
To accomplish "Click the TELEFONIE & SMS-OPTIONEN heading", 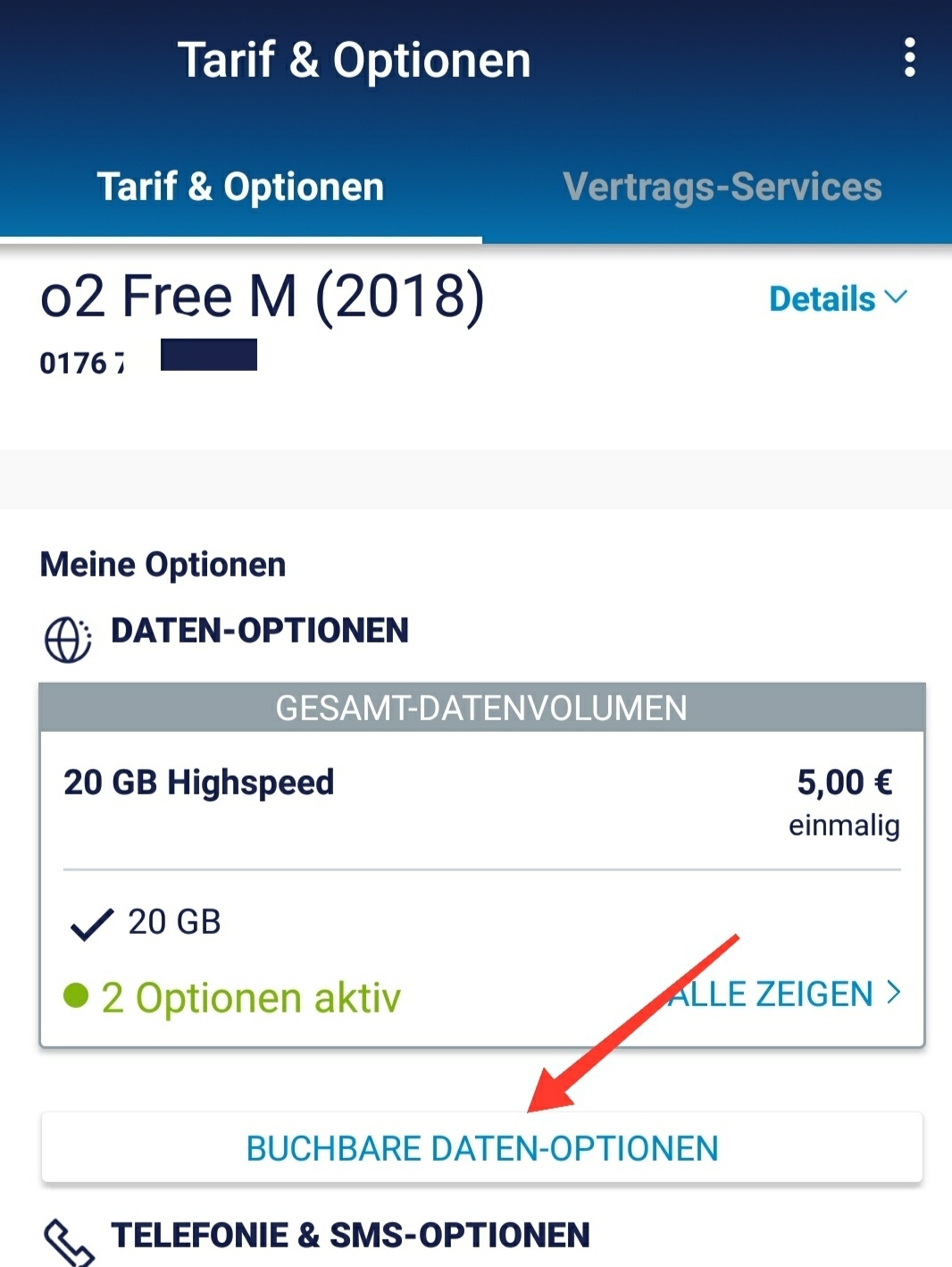I will [x=350, y=1235].
